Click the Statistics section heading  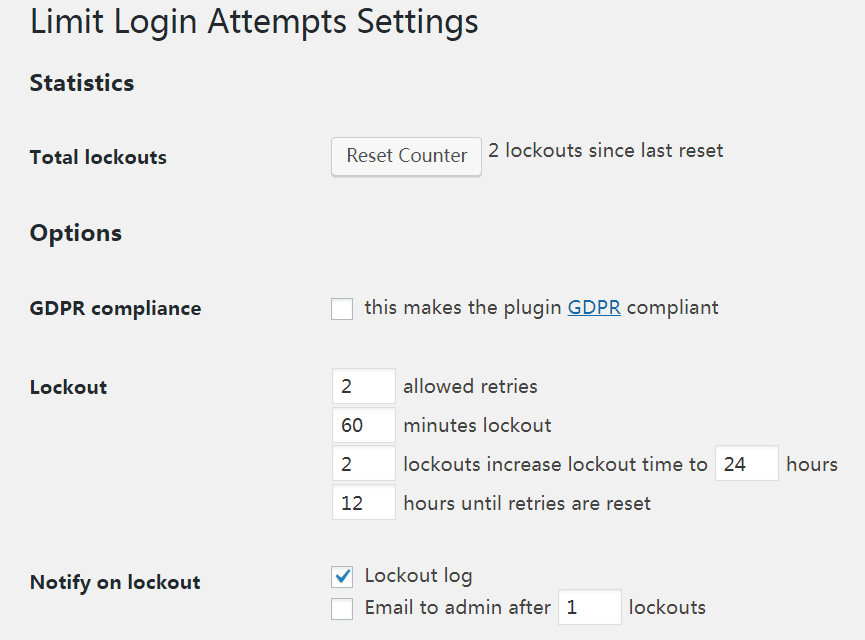click(82, 83)
